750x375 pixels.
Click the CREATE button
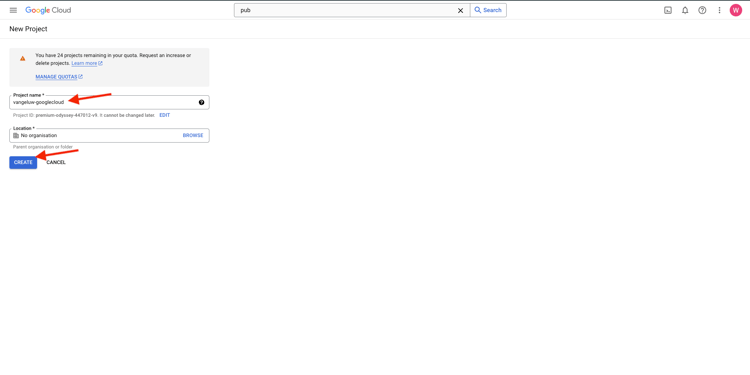23,163
